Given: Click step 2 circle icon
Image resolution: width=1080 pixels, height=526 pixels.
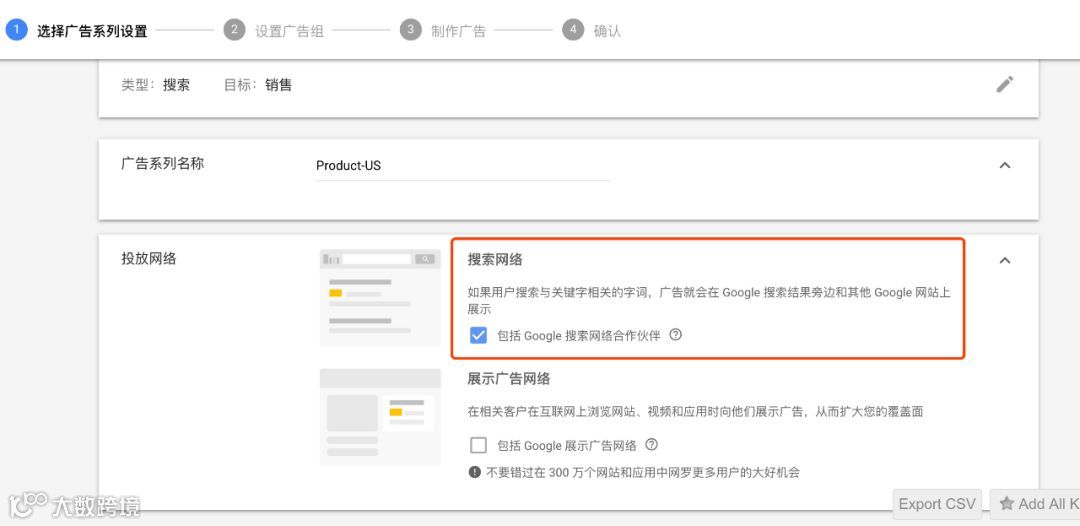Looking at the screenshot, I should pyautogui.click(x=234, y=30).
